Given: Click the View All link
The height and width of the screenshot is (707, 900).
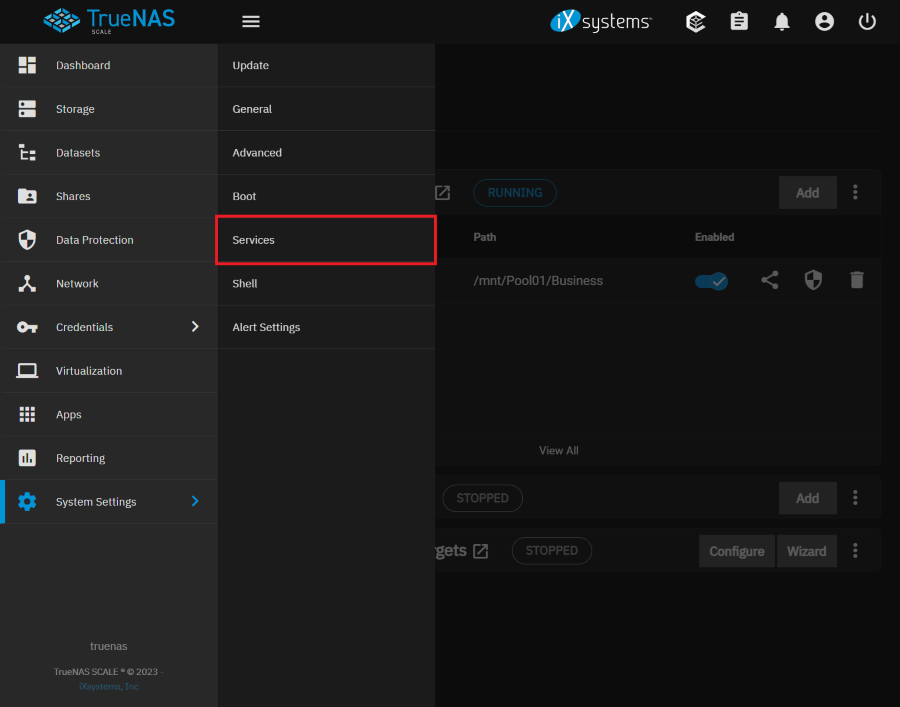Looking at the screenshot, I should (x=558, y=450).
